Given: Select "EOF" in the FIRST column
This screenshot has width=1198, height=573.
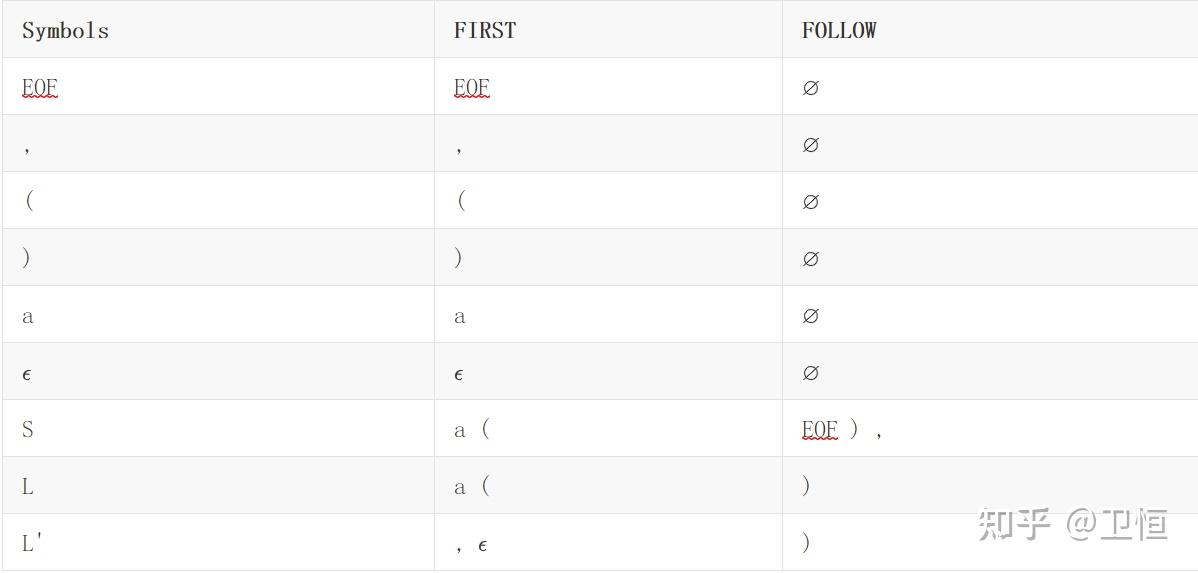Looking at the screenshot, I should [x=472, y=88].
